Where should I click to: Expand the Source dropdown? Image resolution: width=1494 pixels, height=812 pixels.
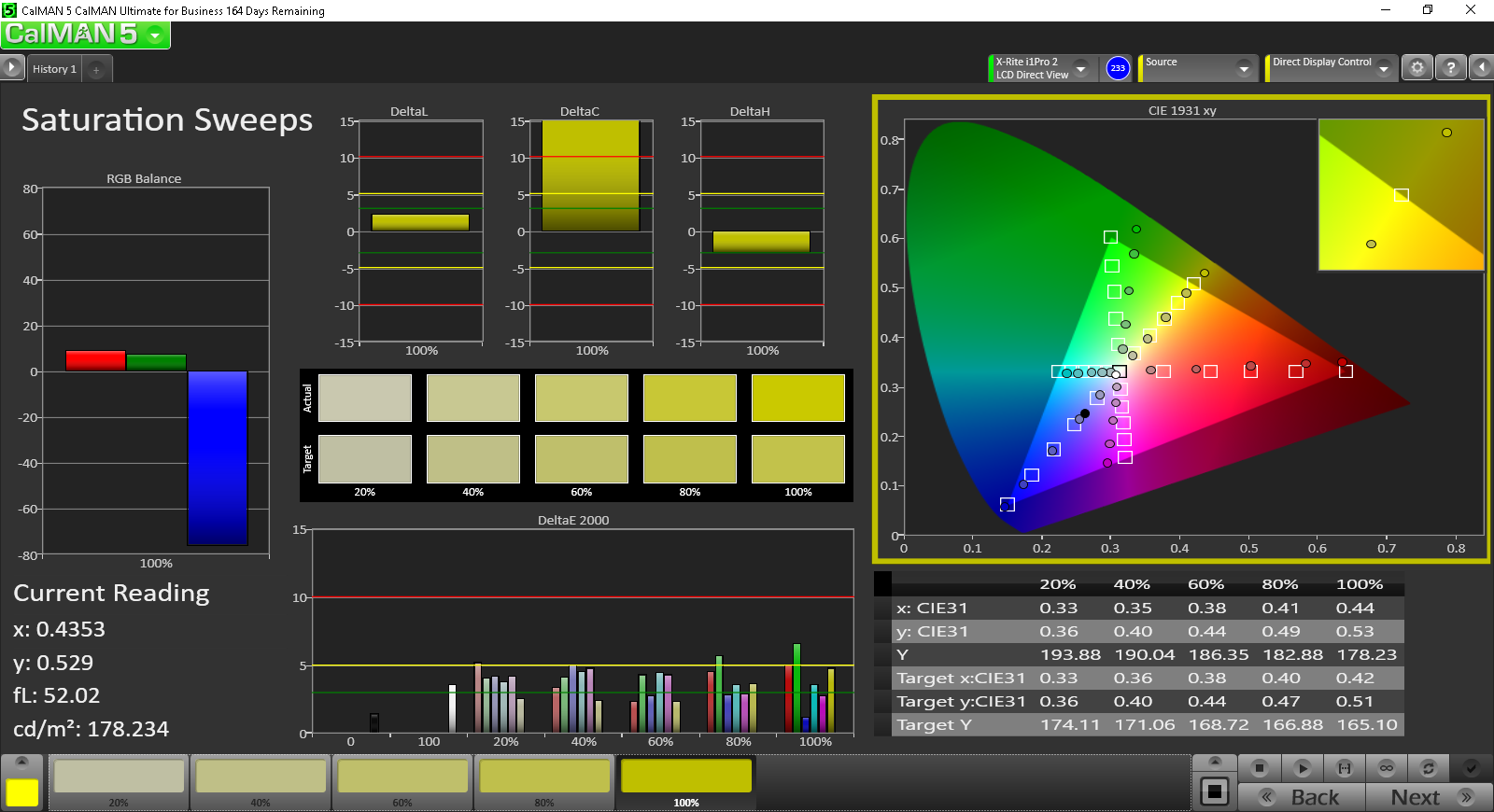(1243, 68)
